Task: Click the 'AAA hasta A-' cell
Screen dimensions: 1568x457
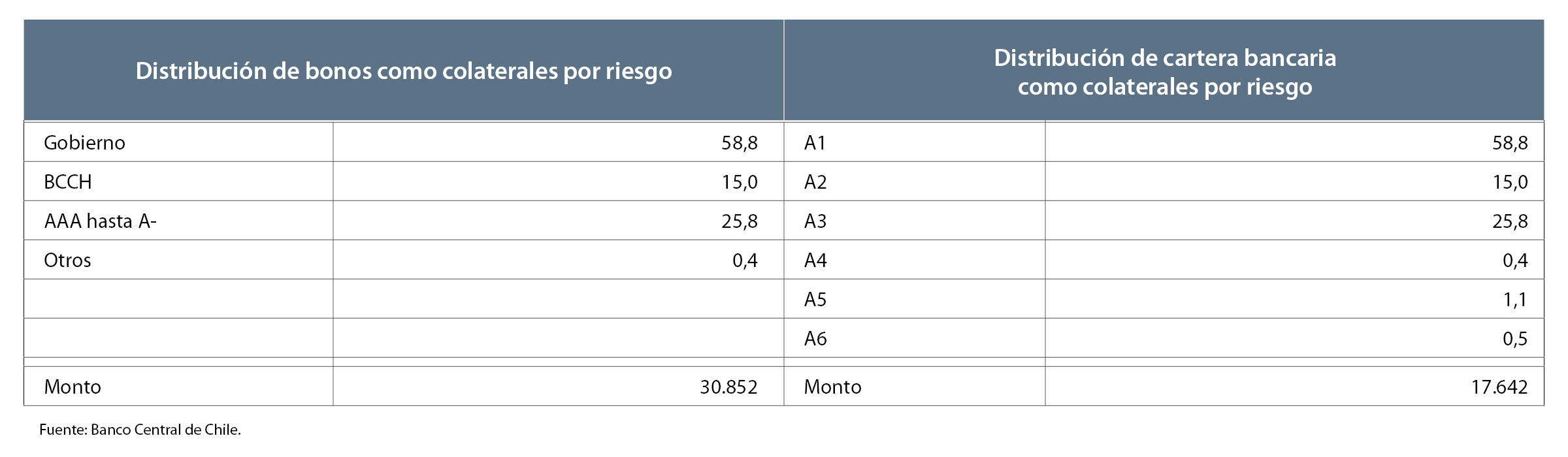Action: (x=101, y=221)
